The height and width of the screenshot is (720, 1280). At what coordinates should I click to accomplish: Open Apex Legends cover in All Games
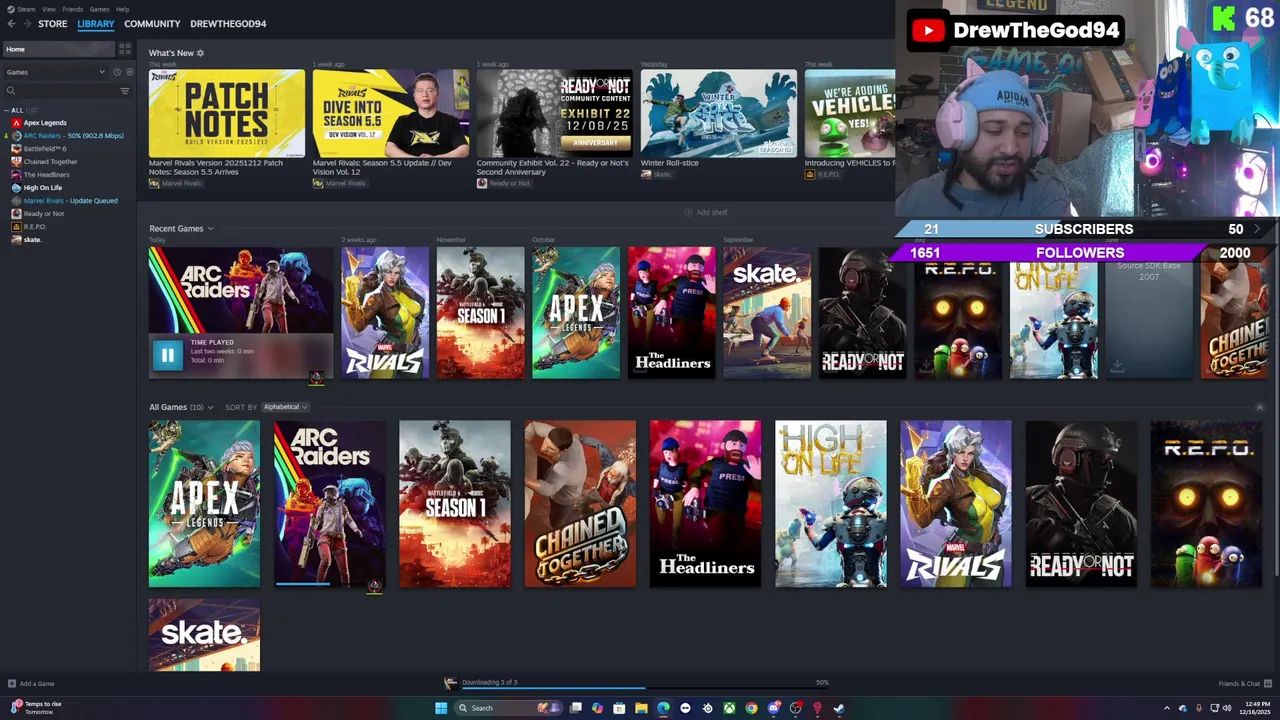coord(204,504)
